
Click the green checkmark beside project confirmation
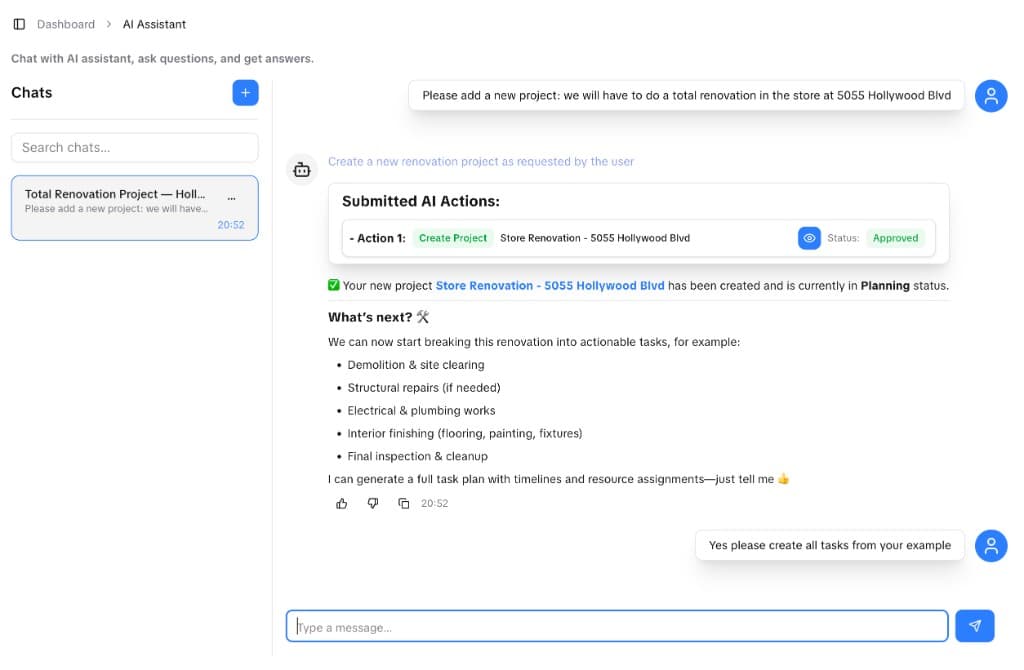tap(333, 285)
